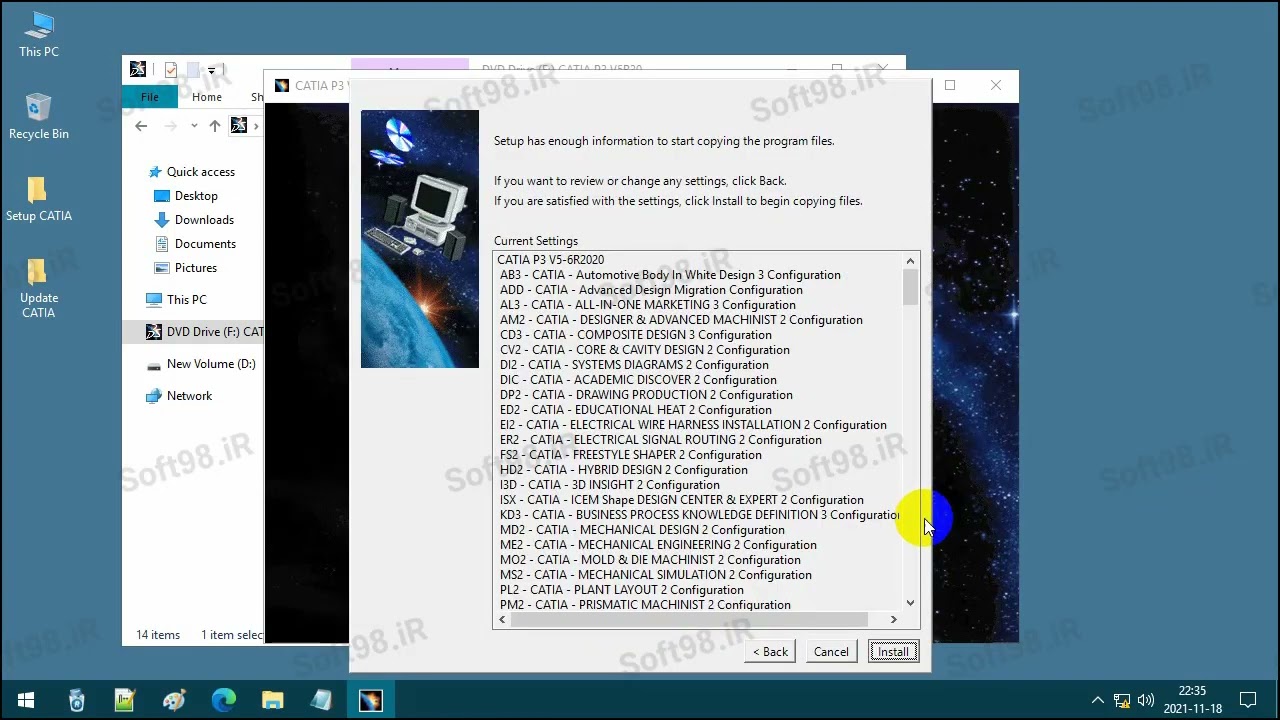
Task: Open Downloads in the Explorer sidebar
Action: pos(194,220)
